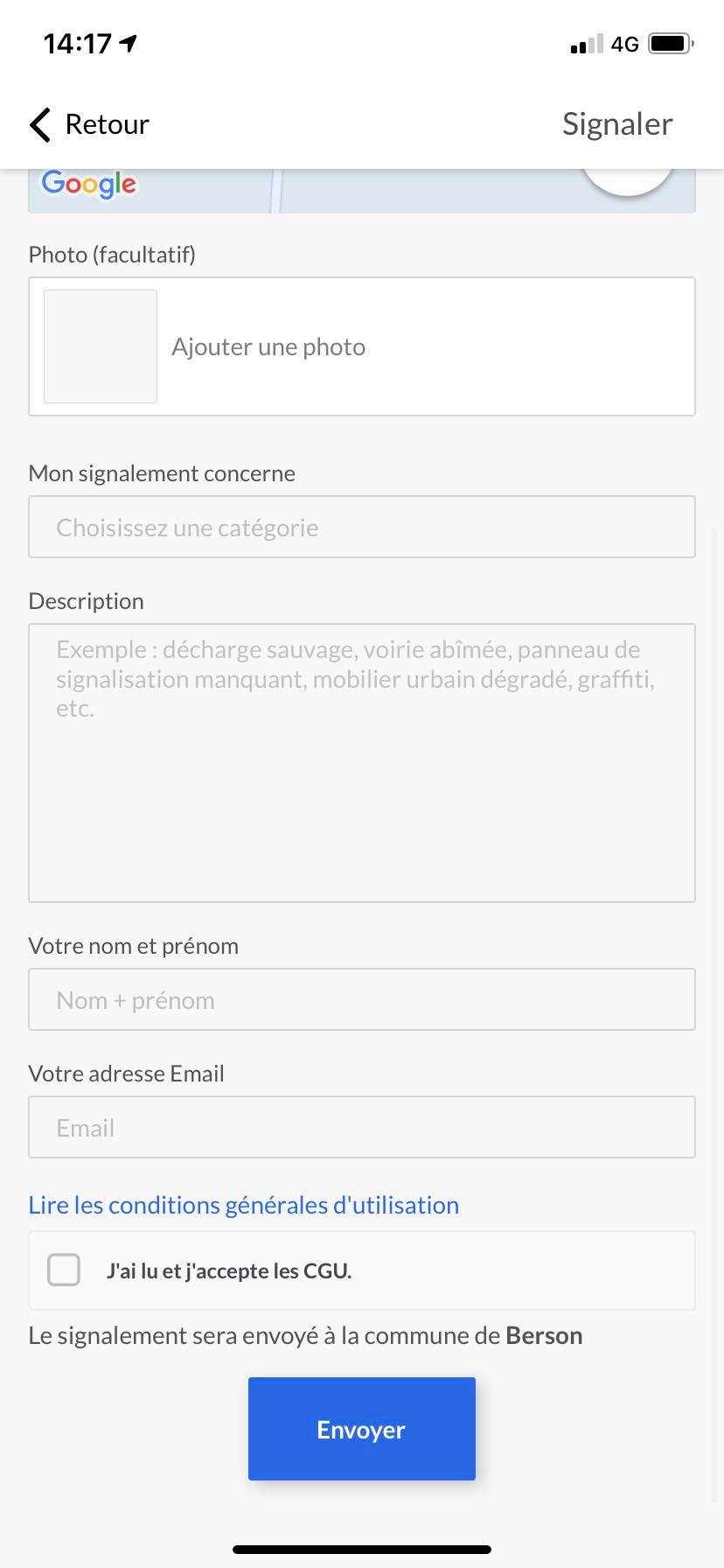Focus the Description text area

[x=362, y=763]
